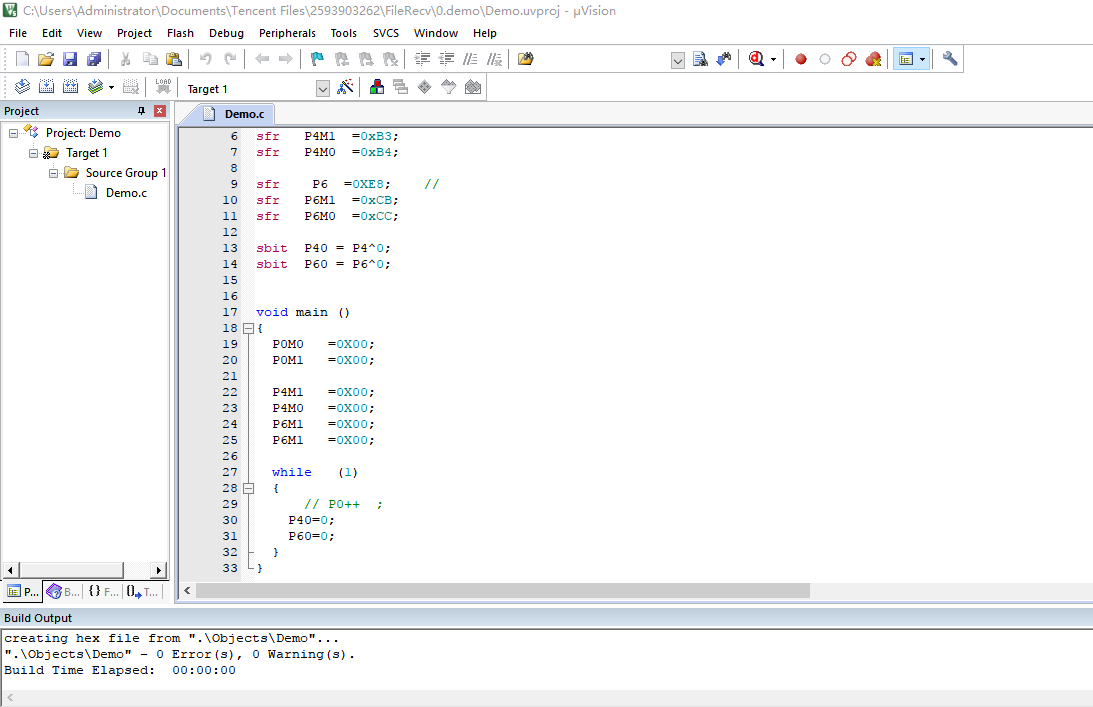Screen dimensions: 1093x707
Task: Switch to the Functions panel tab
Action: coord(103,591)
